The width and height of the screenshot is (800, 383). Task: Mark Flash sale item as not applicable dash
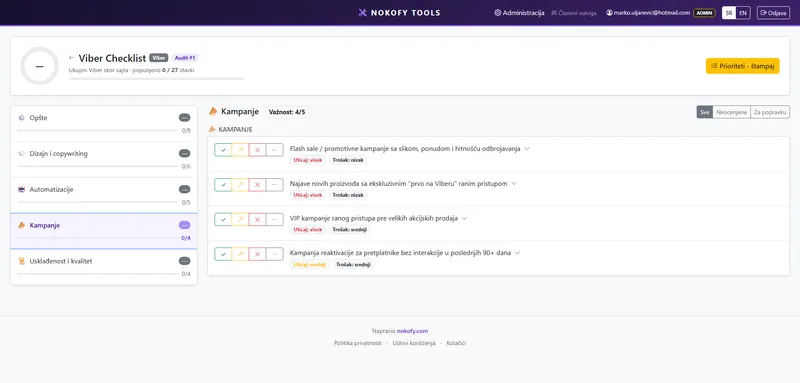point(274,150)
